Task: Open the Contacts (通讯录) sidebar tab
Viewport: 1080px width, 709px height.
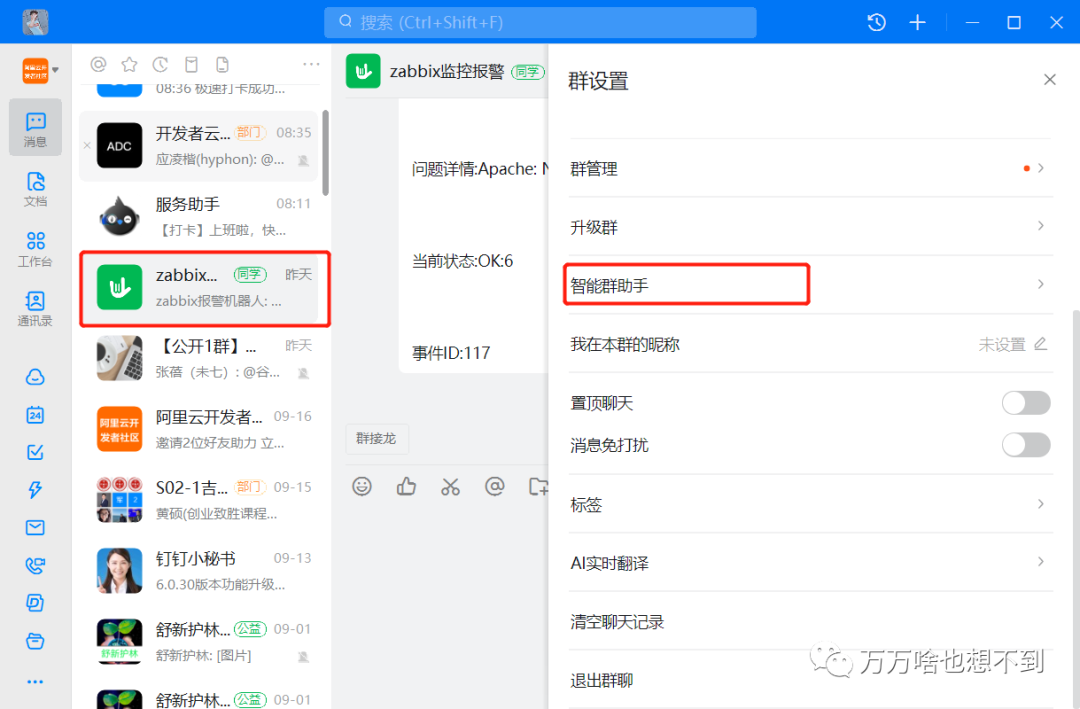Action: 35,308
